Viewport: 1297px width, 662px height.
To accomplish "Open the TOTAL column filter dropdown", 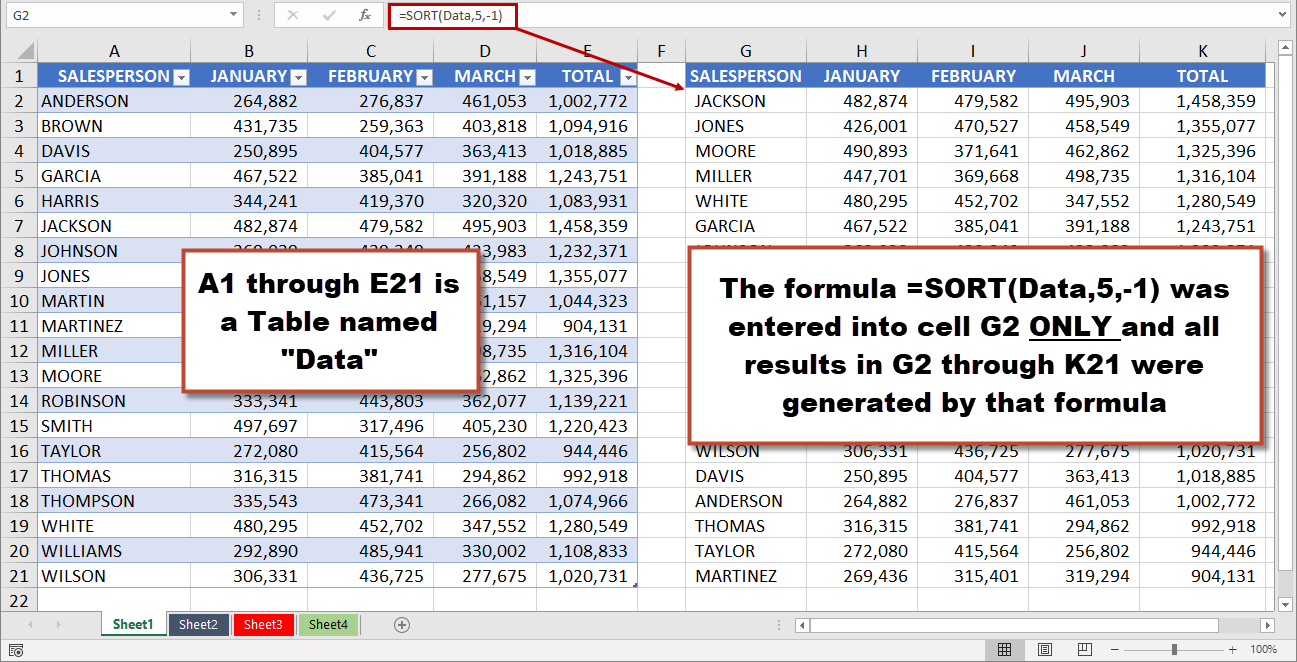I will pyautogui.click(x=627, y=77).
